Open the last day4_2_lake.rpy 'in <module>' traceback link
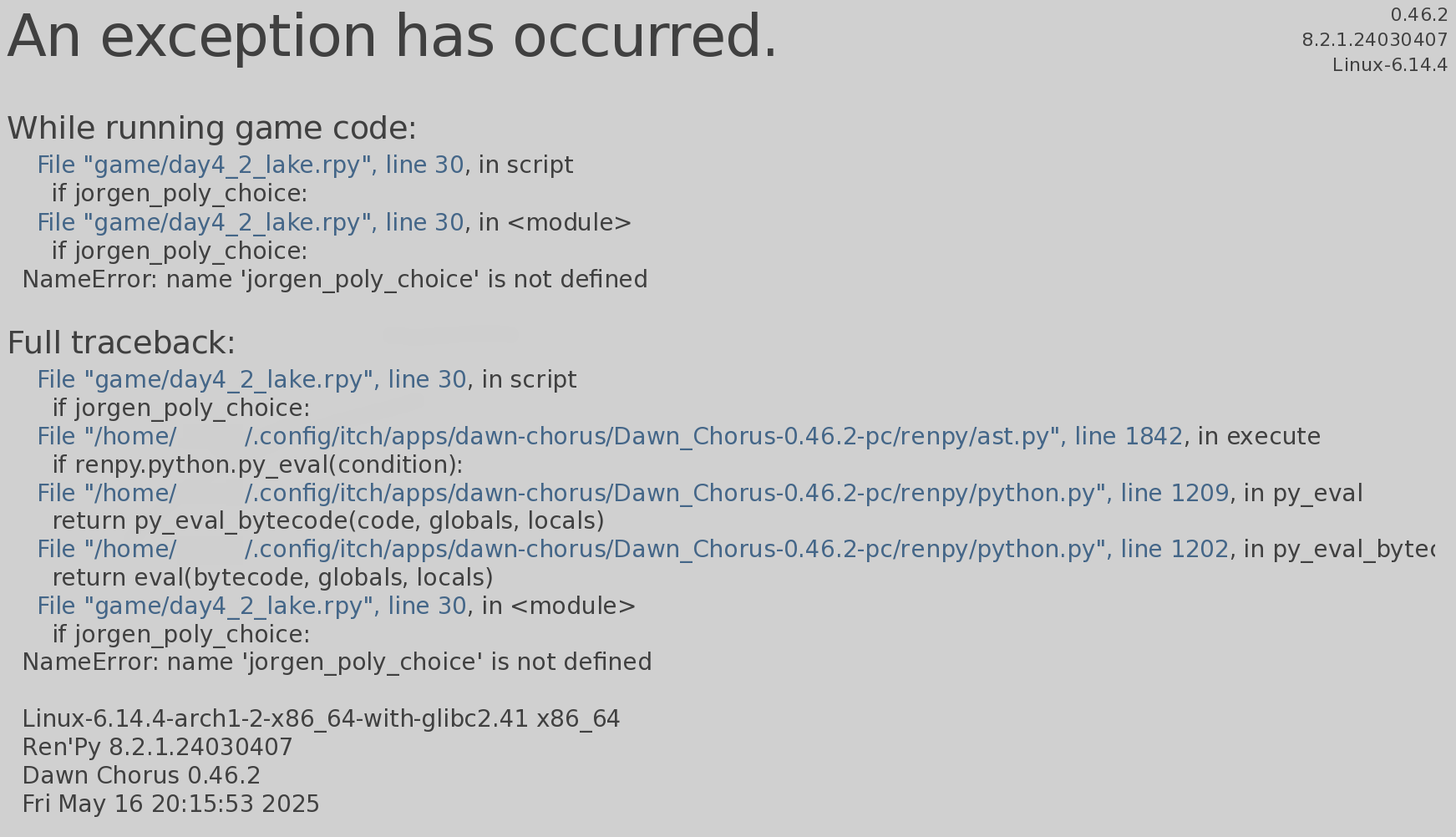 [x=251, y=606]
